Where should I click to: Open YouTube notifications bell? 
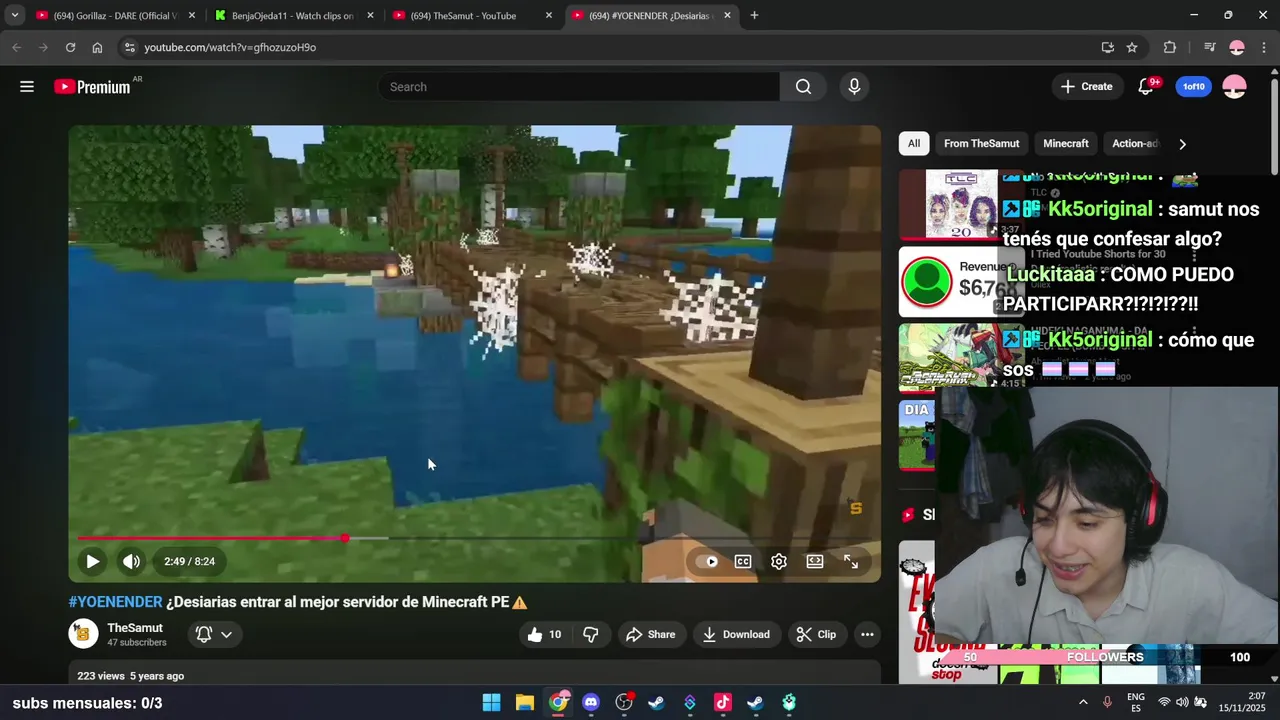point(1146,87)
